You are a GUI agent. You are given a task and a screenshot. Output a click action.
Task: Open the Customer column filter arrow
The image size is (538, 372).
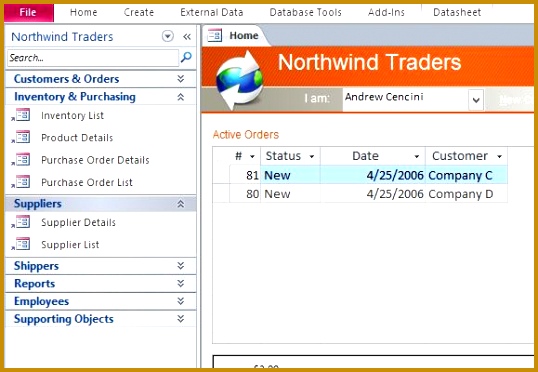tap(500, 156)
